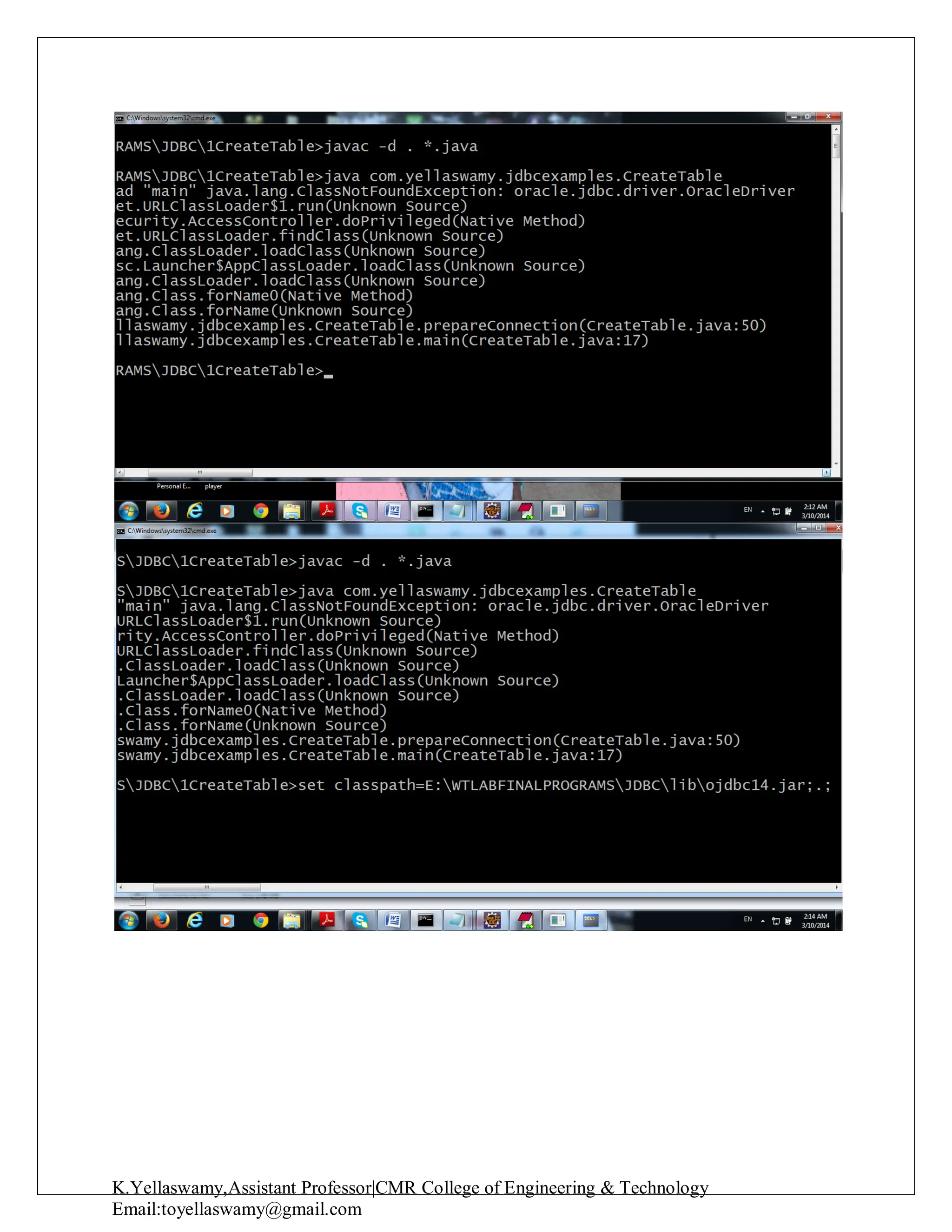Expand hidden tray icons beside the 2:14 AM clock
Viewport: 952px width, 1232px height.
pyautogui.click(x=762, y=921)
